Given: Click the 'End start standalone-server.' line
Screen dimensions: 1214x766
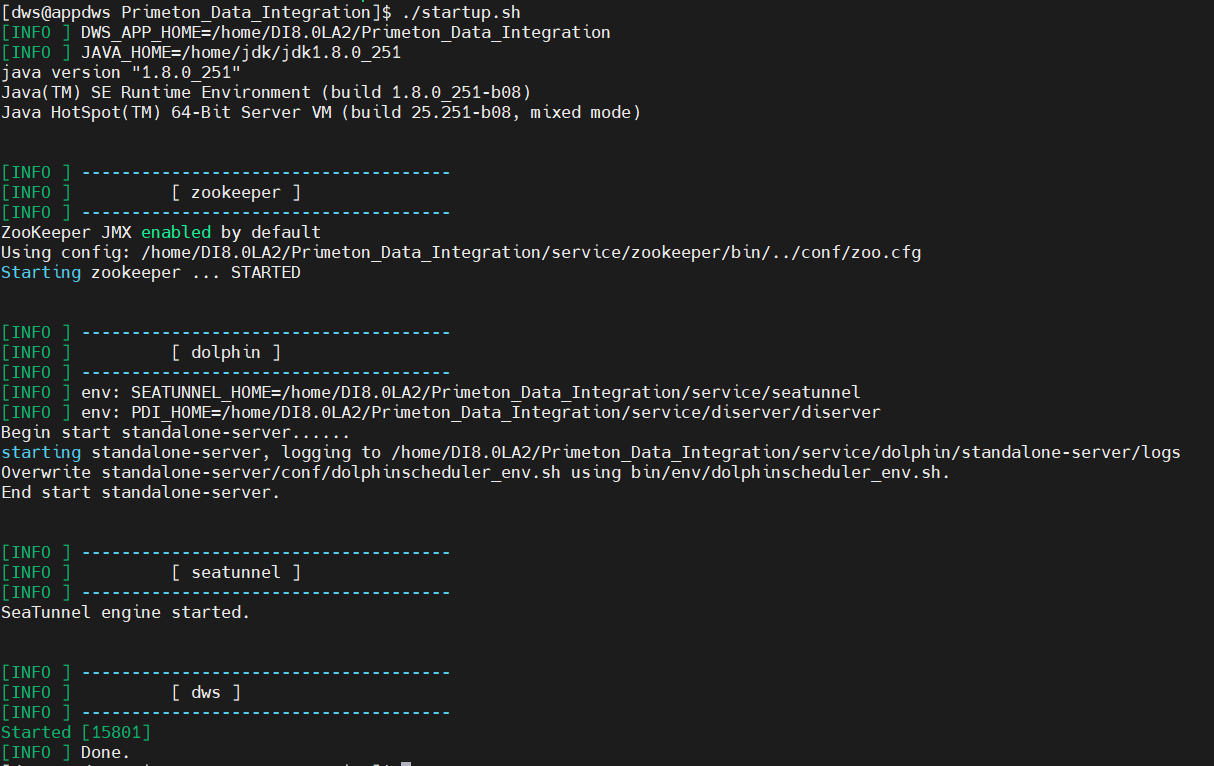Looking at the screenshot, I should [x=141, y=492].
